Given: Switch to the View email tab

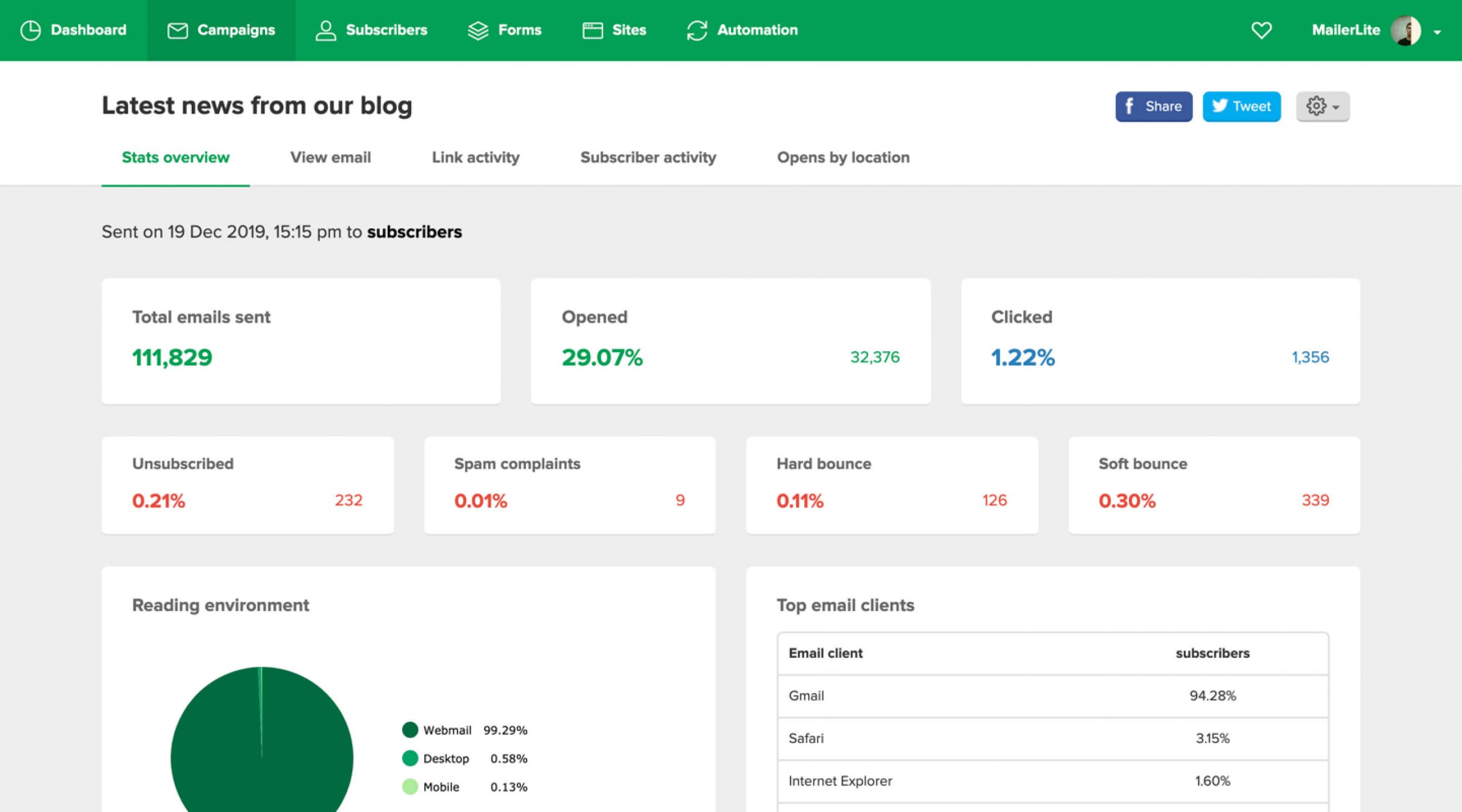Looking at the screenshot, I should pos(331,158).
